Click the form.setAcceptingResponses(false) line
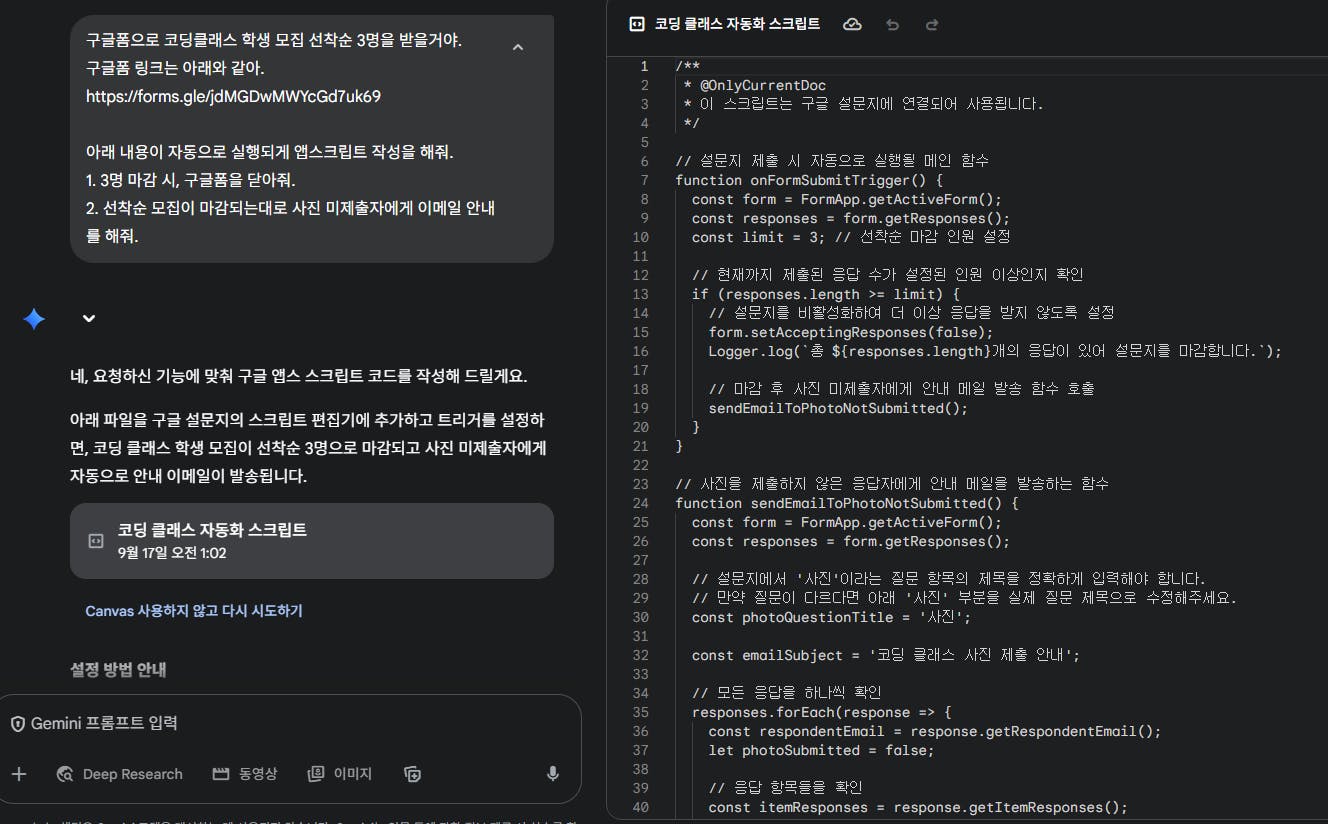 [851, 332]
